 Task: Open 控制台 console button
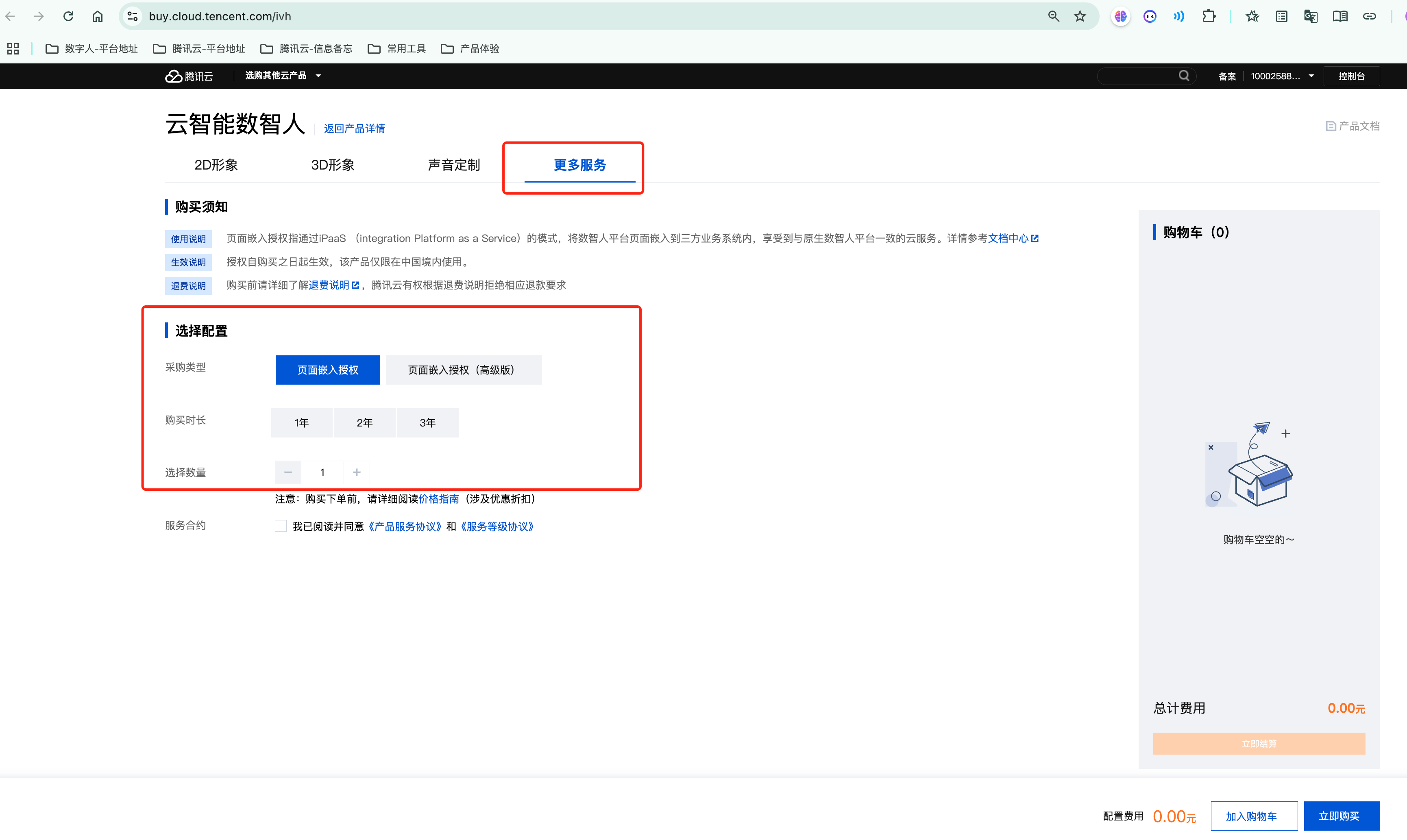(x=1352, y=76)
